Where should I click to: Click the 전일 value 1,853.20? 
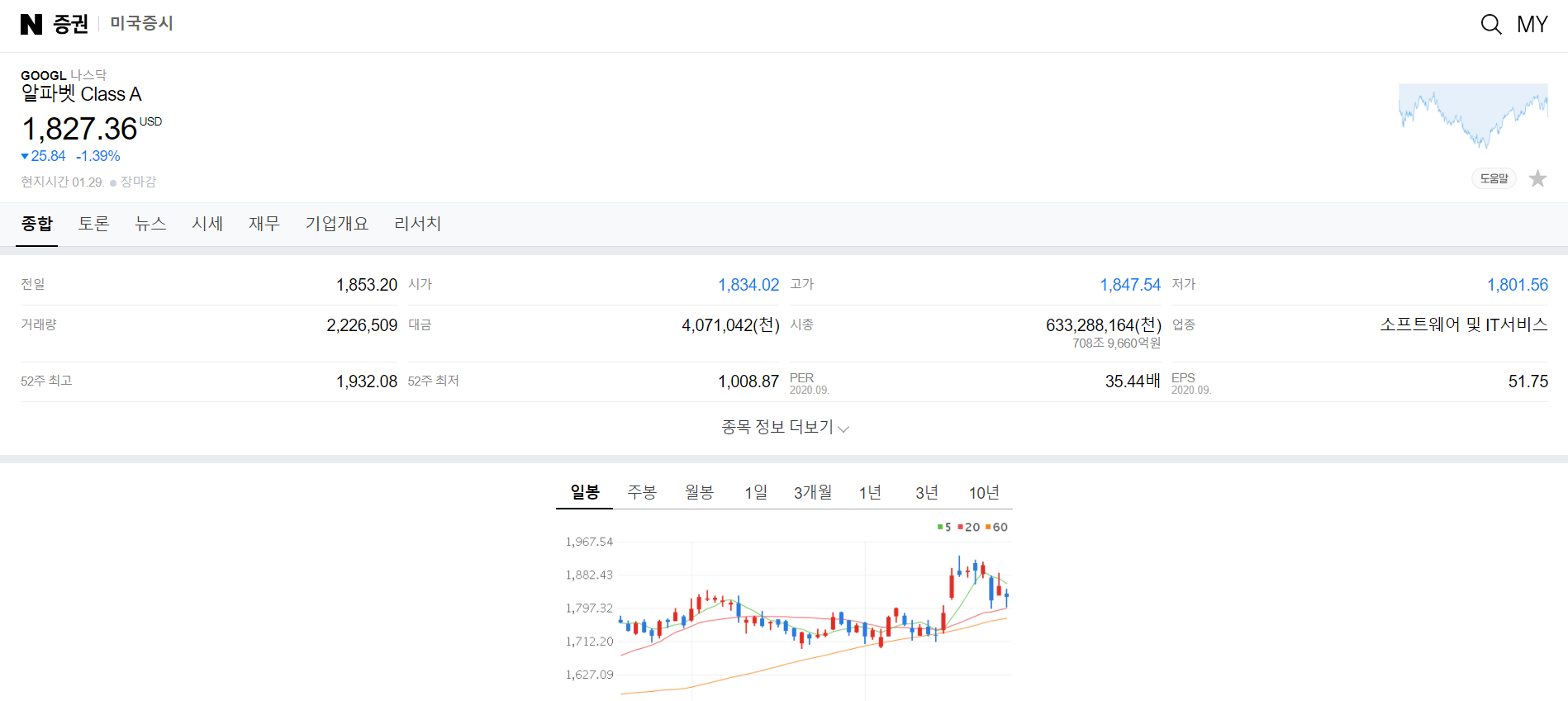367,285
